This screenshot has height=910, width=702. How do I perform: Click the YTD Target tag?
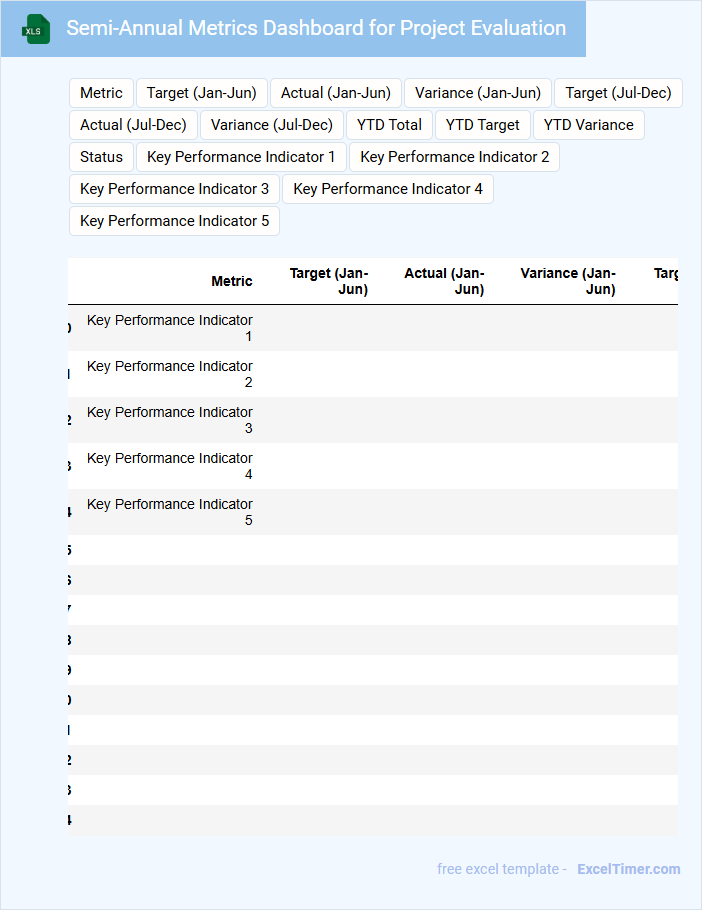tap(483, 125)
